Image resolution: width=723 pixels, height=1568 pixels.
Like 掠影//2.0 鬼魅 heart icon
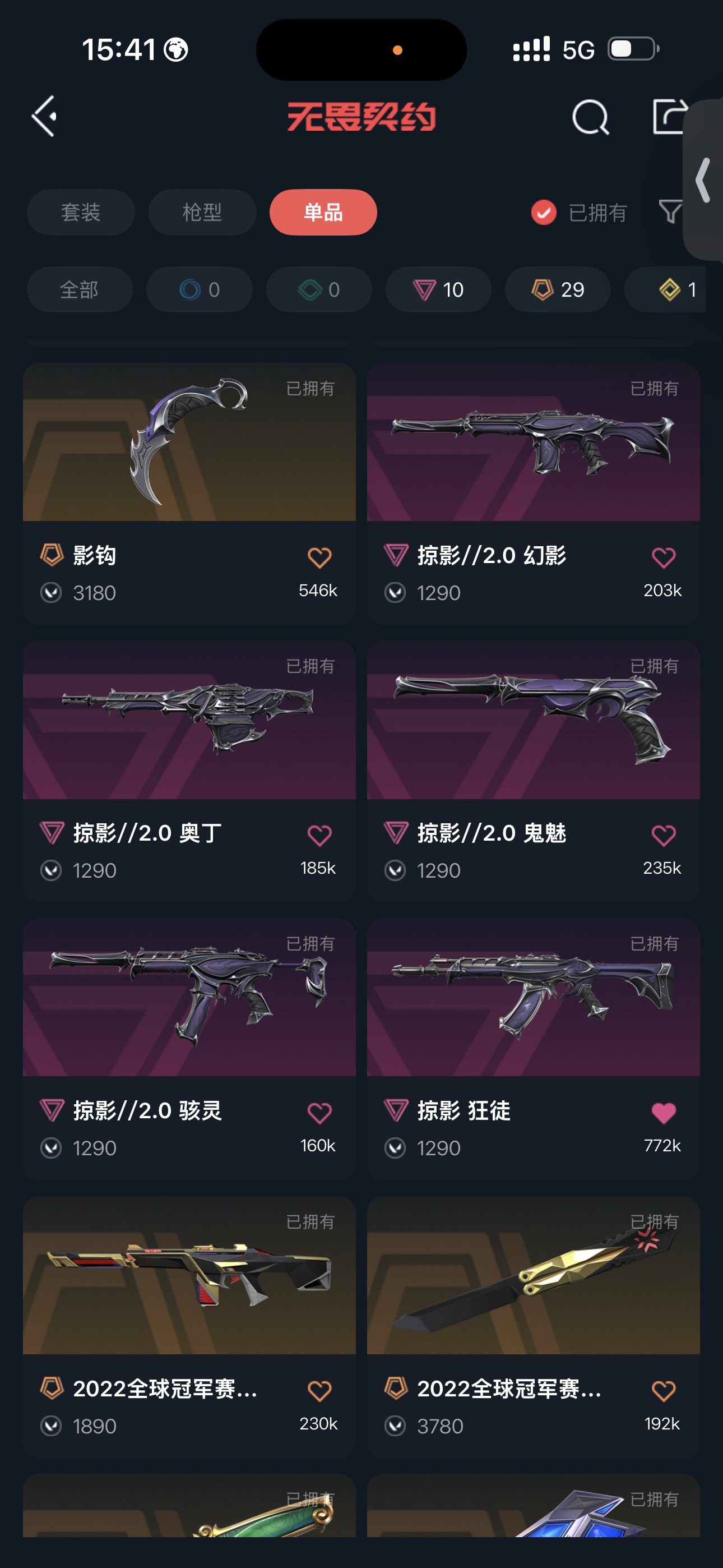[662, 835]
